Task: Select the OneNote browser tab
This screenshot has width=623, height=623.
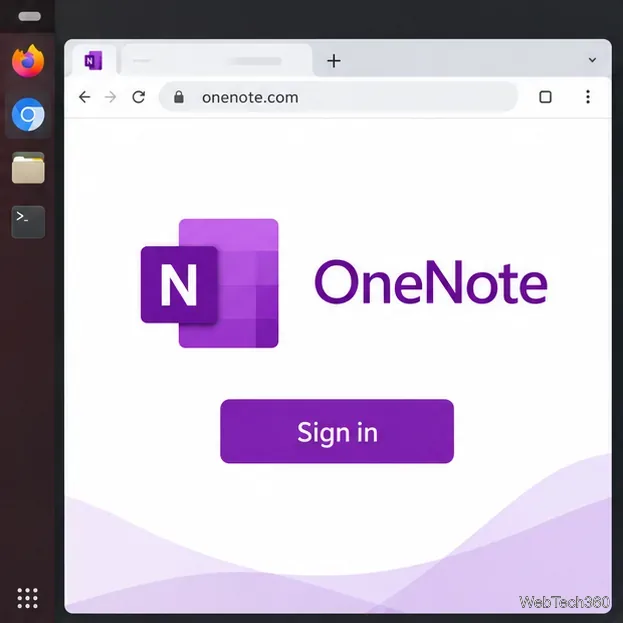Action: 94,61
